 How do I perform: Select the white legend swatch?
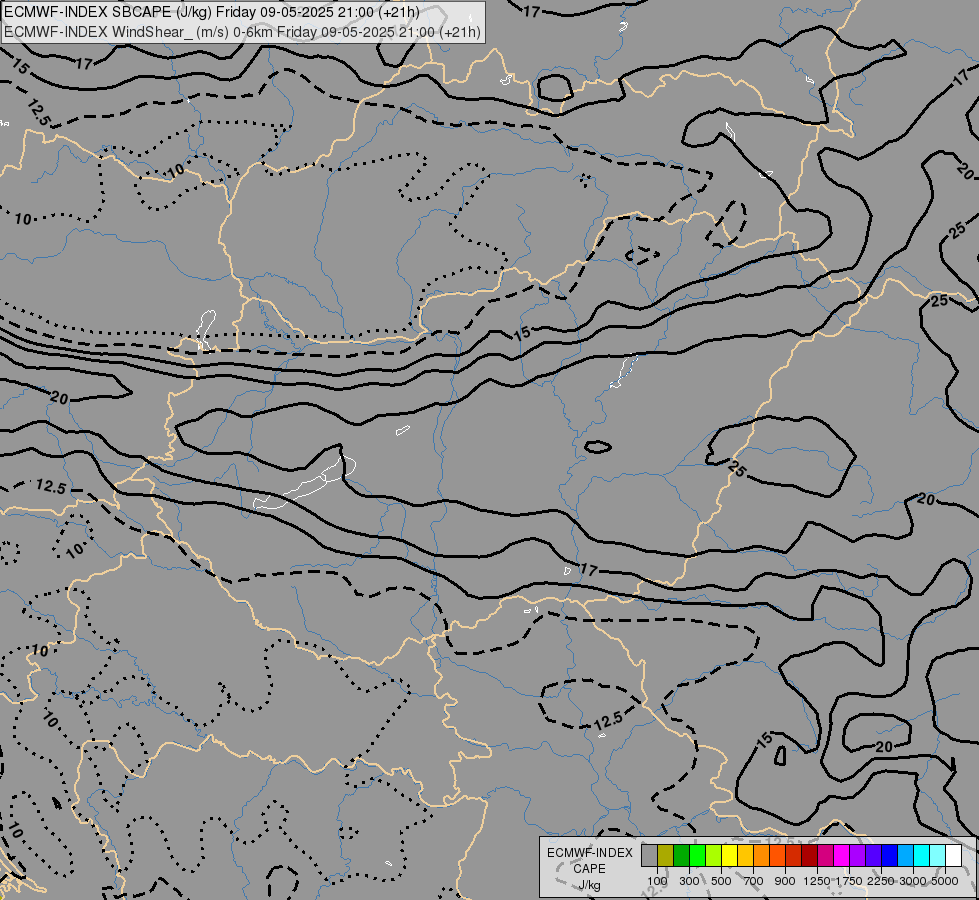coord(953,855)
